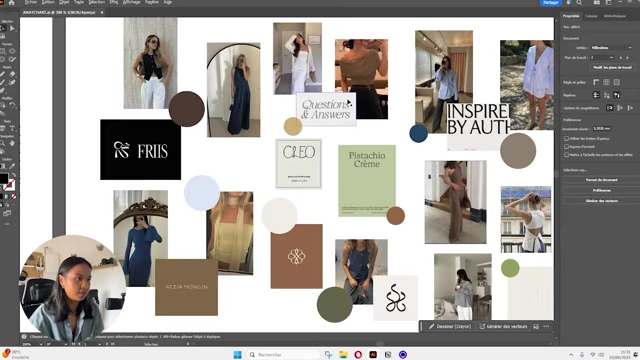Screen dimensions: 640x360
Task: Enable 'Utiliser les limites d'aperçu' checkbox
Action: click(567, 138)
